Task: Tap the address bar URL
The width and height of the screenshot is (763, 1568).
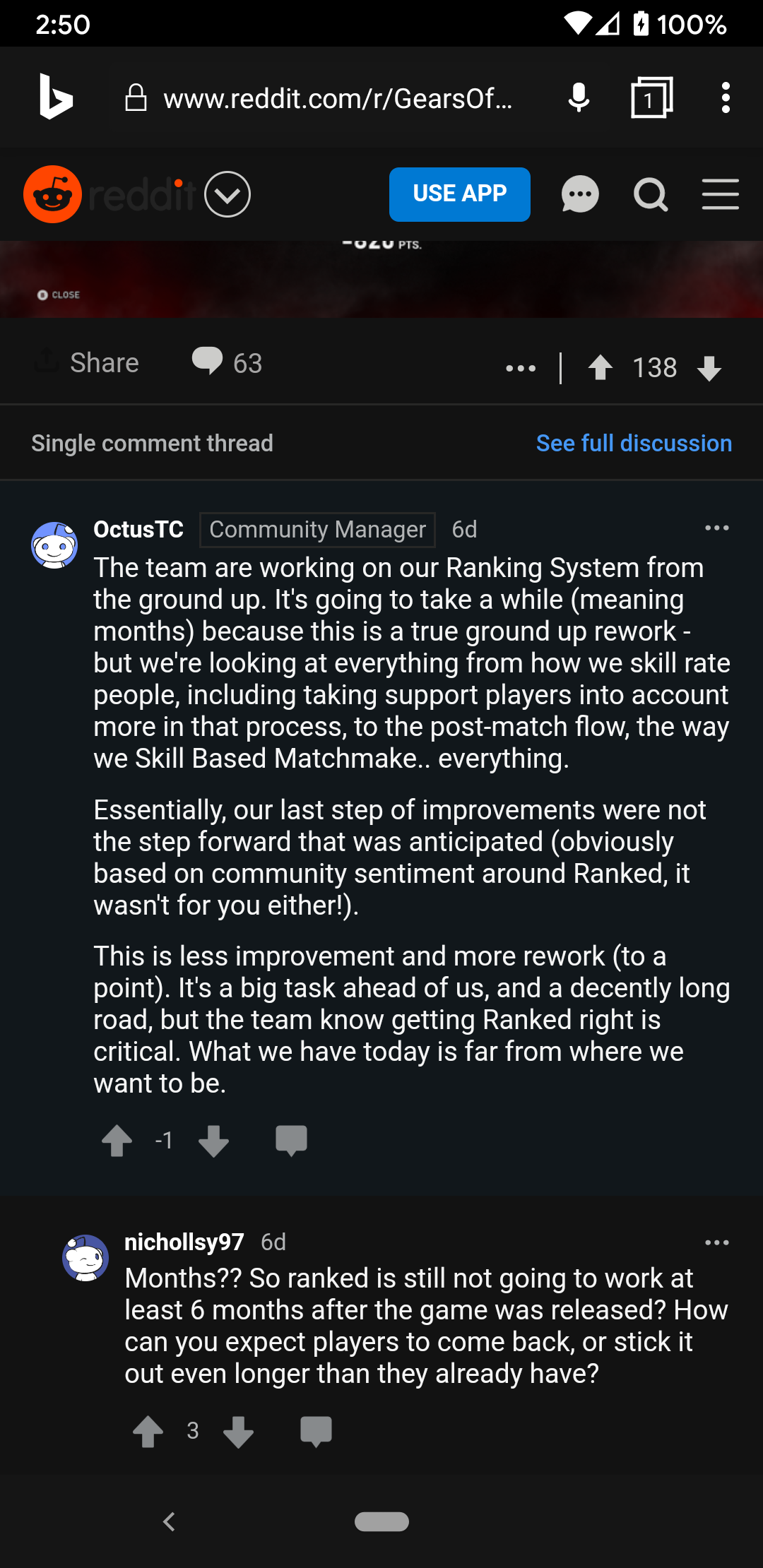Action: (338, 98)
